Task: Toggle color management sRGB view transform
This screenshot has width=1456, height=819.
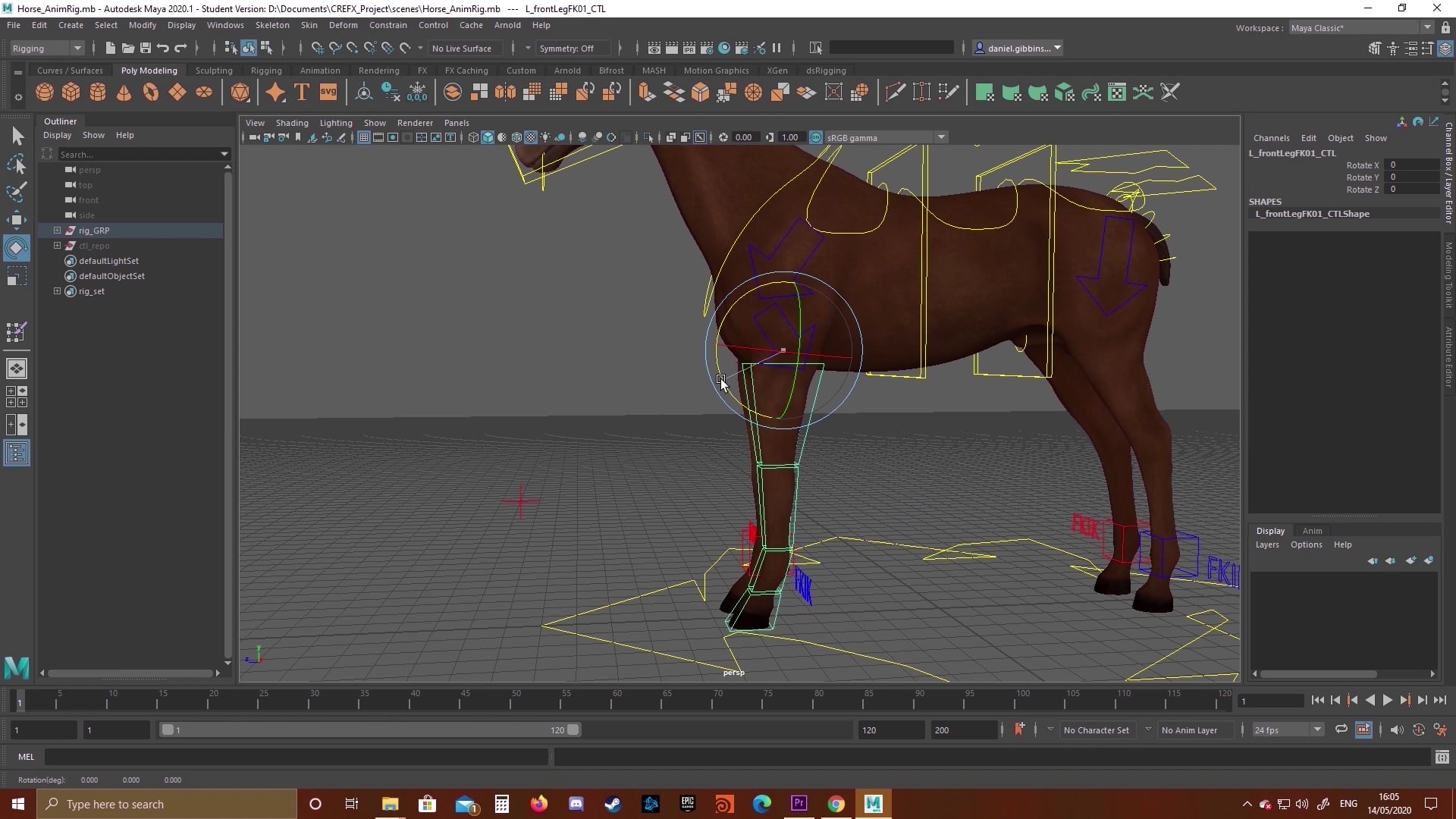Action: [x=816, y=137]
